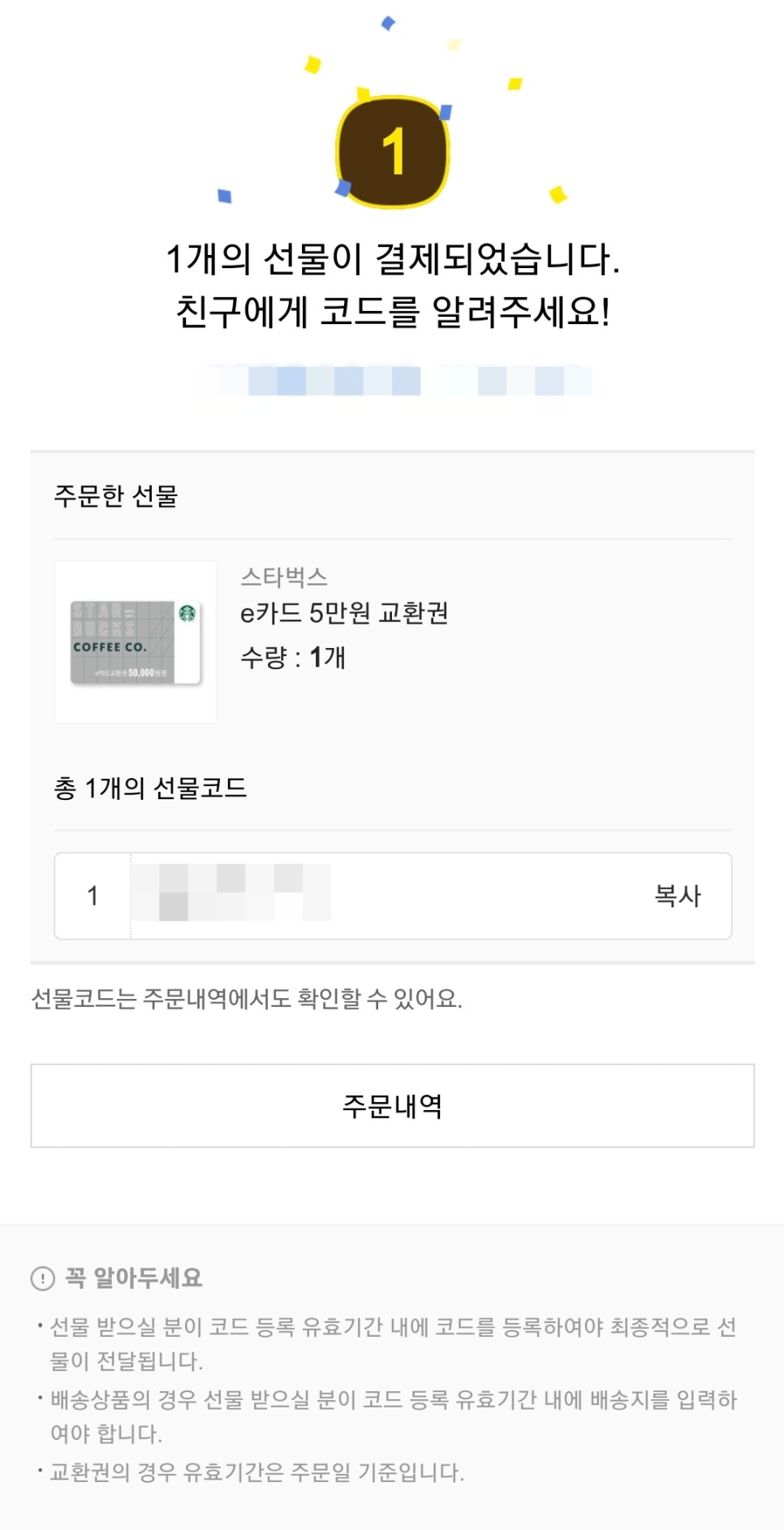Copy the gift code with 복사 button

[x=677, y=896]
